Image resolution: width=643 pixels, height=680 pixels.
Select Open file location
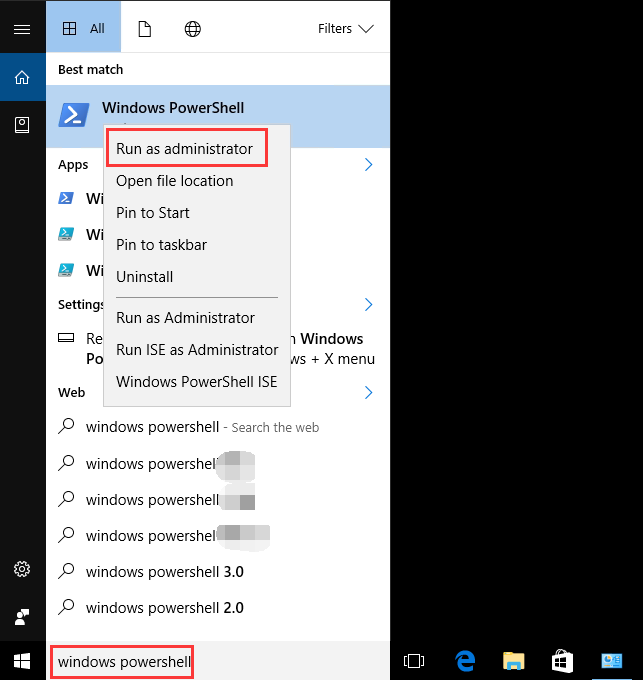click(175, 181)
